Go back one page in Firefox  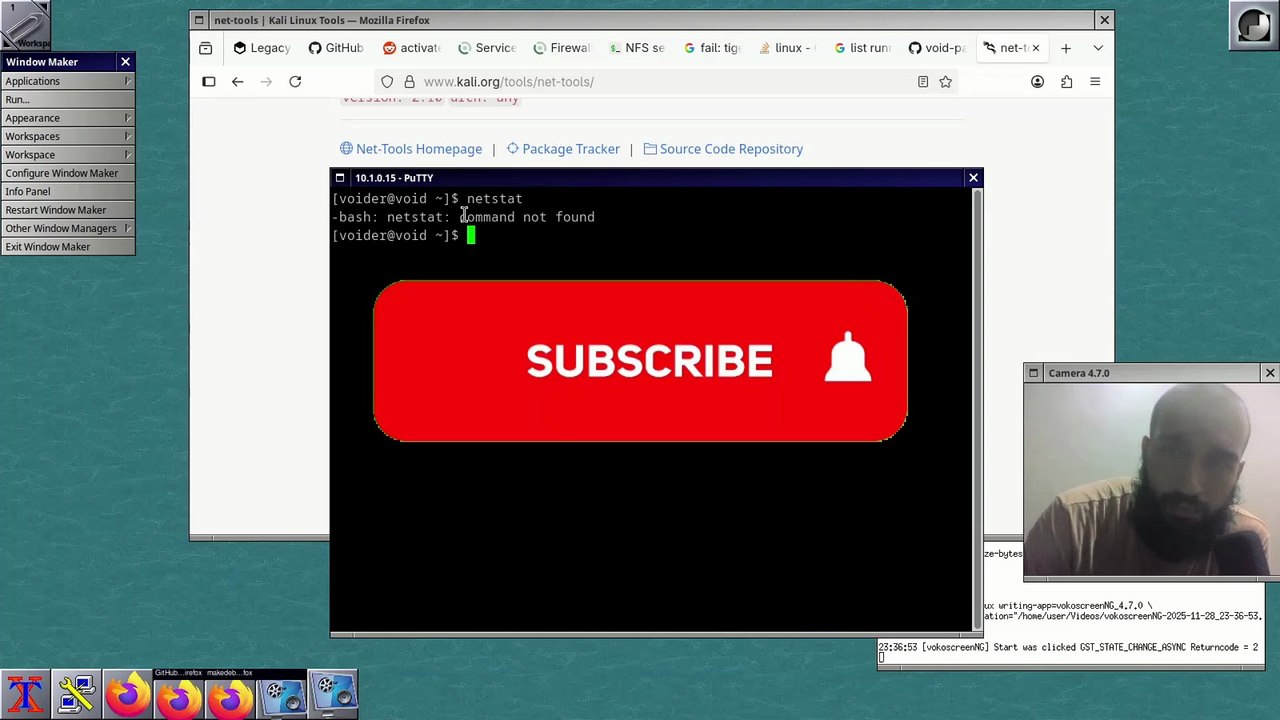237,81
